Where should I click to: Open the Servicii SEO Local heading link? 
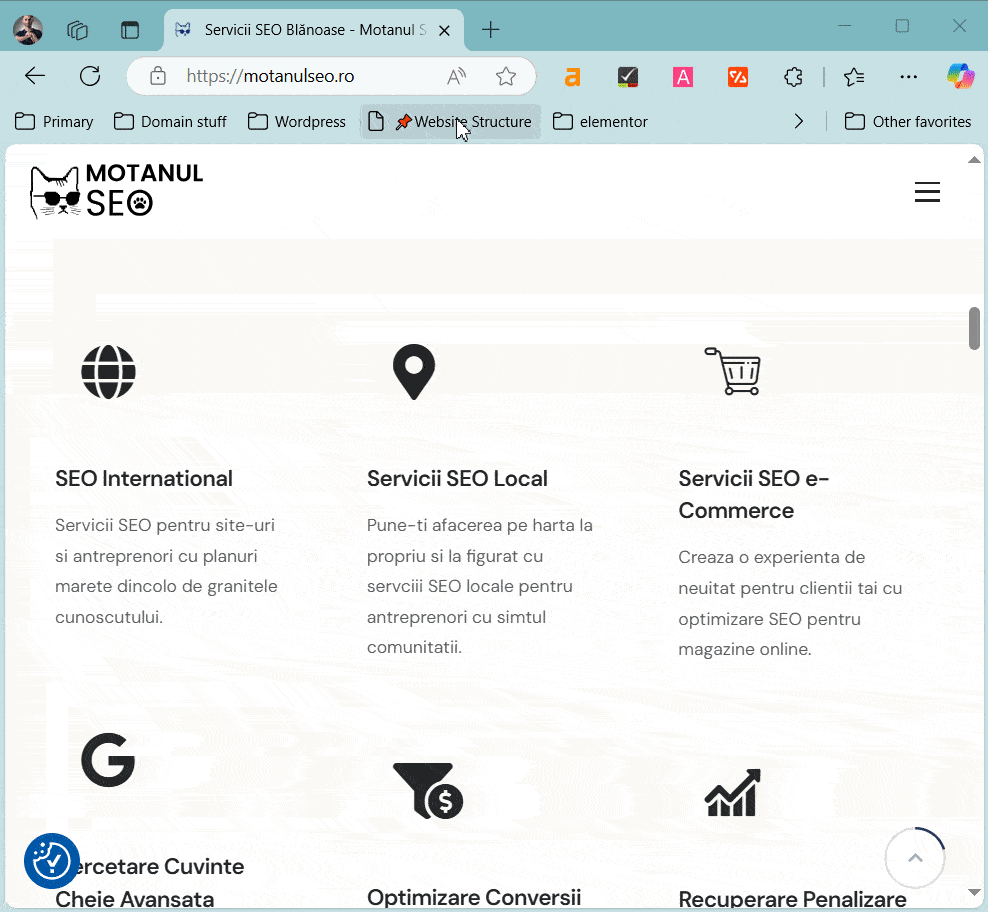click(x=457, y=478)
